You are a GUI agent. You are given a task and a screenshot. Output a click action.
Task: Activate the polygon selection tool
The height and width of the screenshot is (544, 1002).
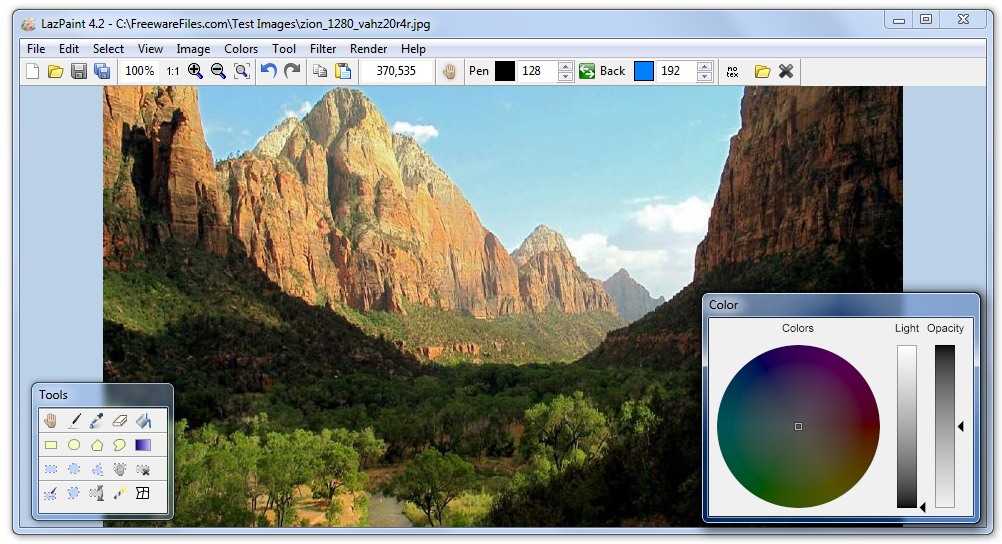pos(97,469)
